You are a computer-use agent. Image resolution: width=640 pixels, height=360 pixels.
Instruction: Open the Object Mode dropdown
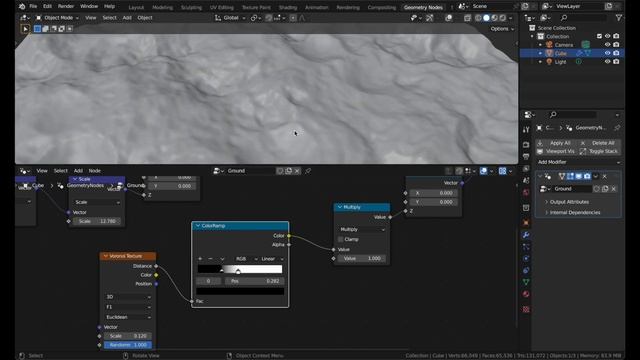57,18
